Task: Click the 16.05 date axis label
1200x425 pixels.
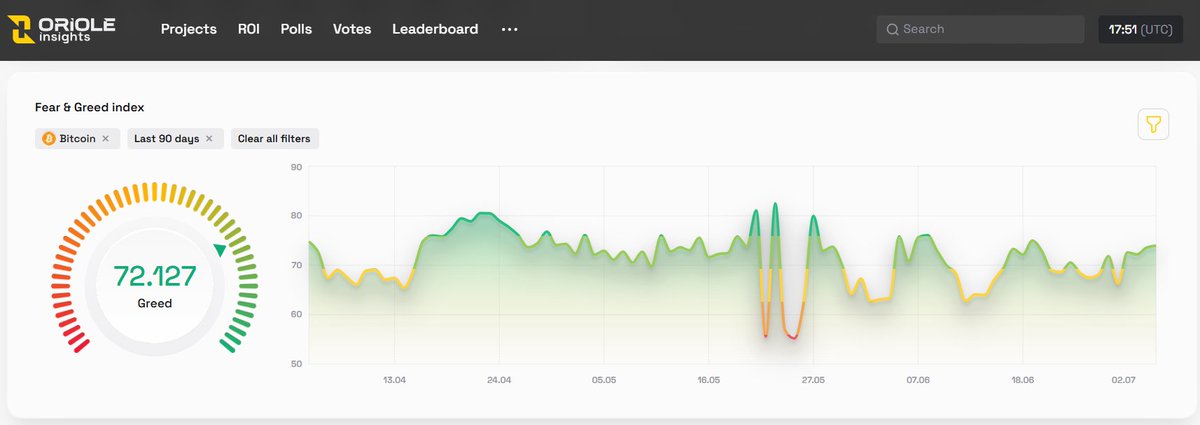Action: pyautogui.click(x=708, y=380)
